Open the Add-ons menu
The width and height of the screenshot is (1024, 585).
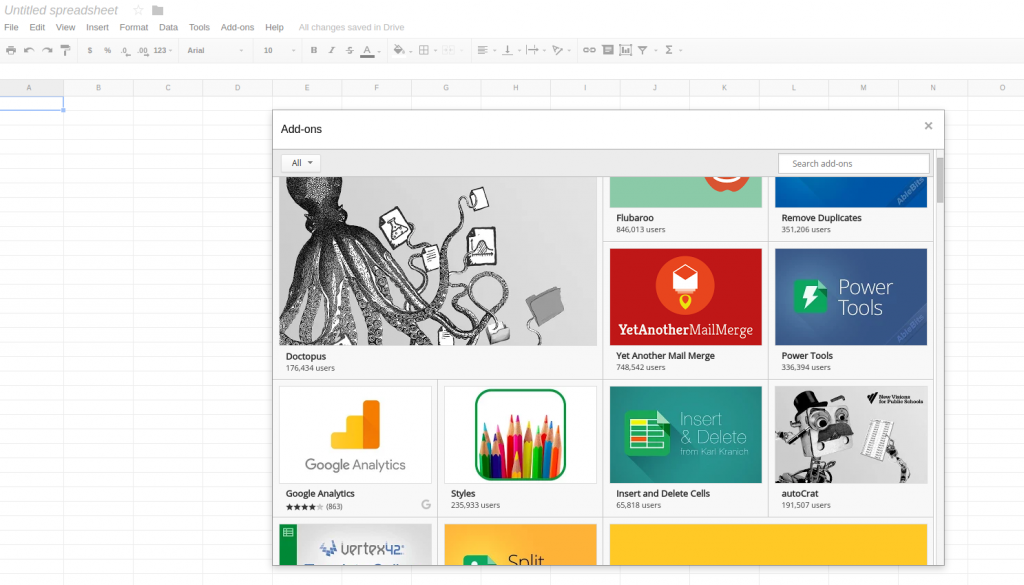click(x=237, y=27)
